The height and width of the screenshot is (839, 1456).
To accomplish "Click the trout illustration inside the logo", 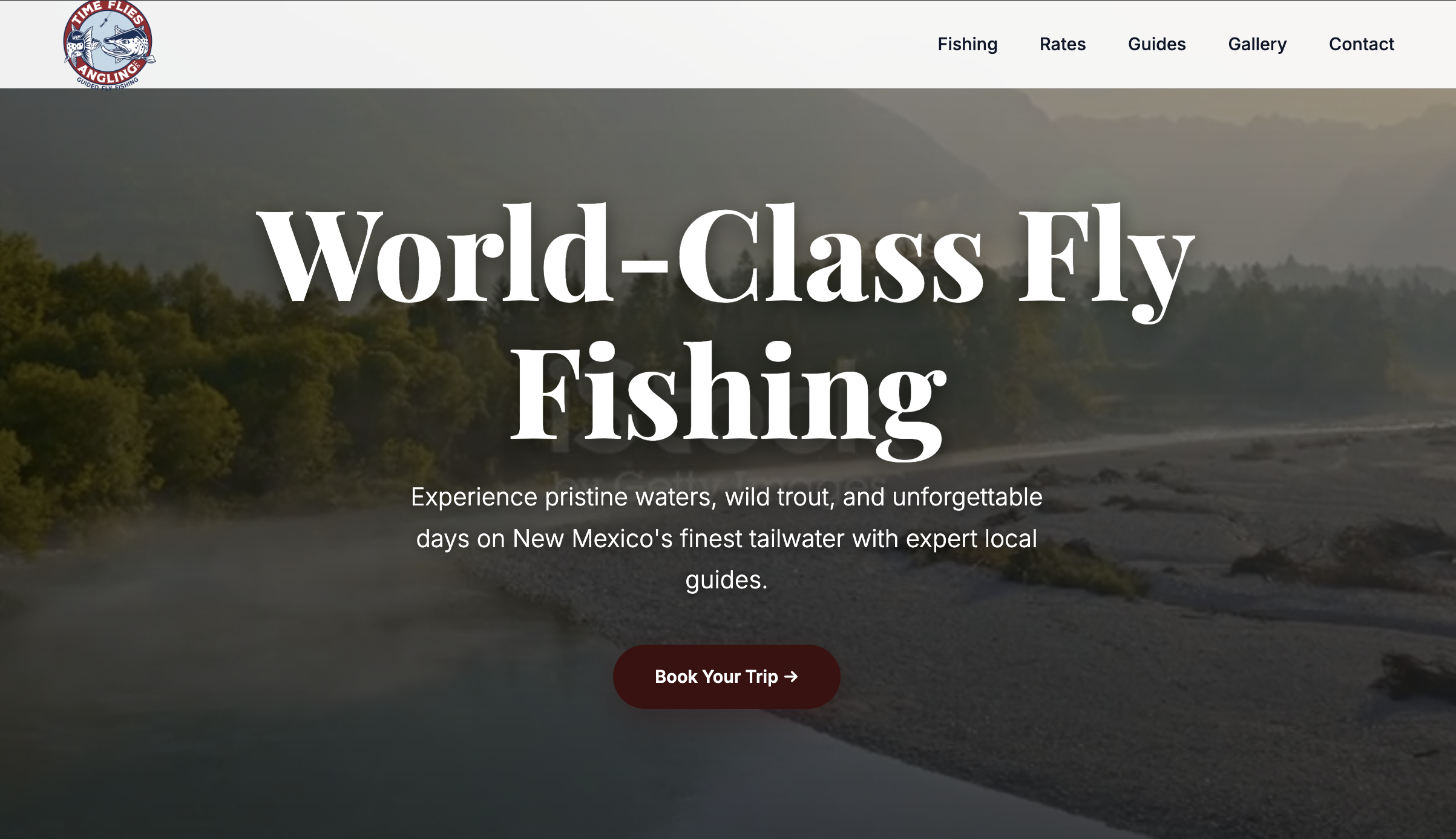I will tap(124, 45).
